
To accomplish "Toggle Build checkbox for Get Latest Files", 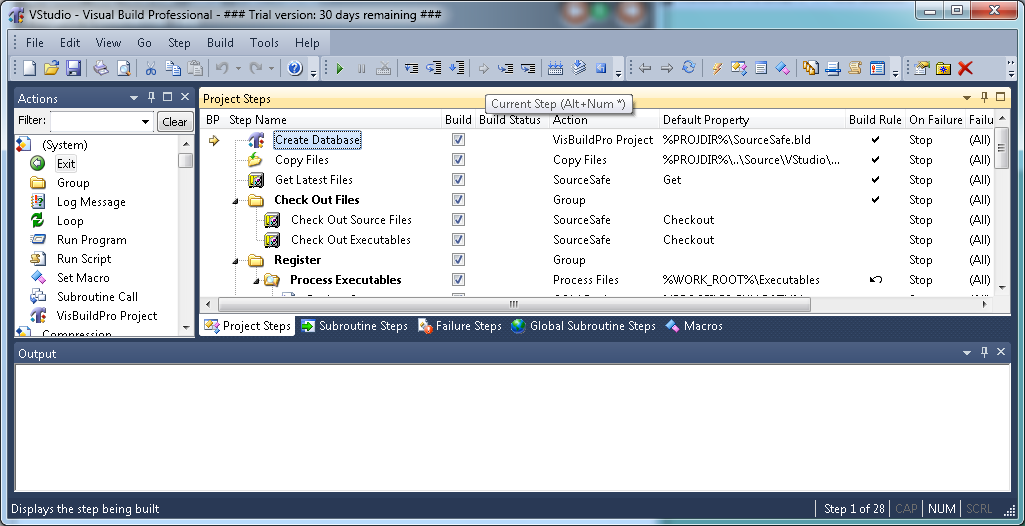I will (458, 180).
